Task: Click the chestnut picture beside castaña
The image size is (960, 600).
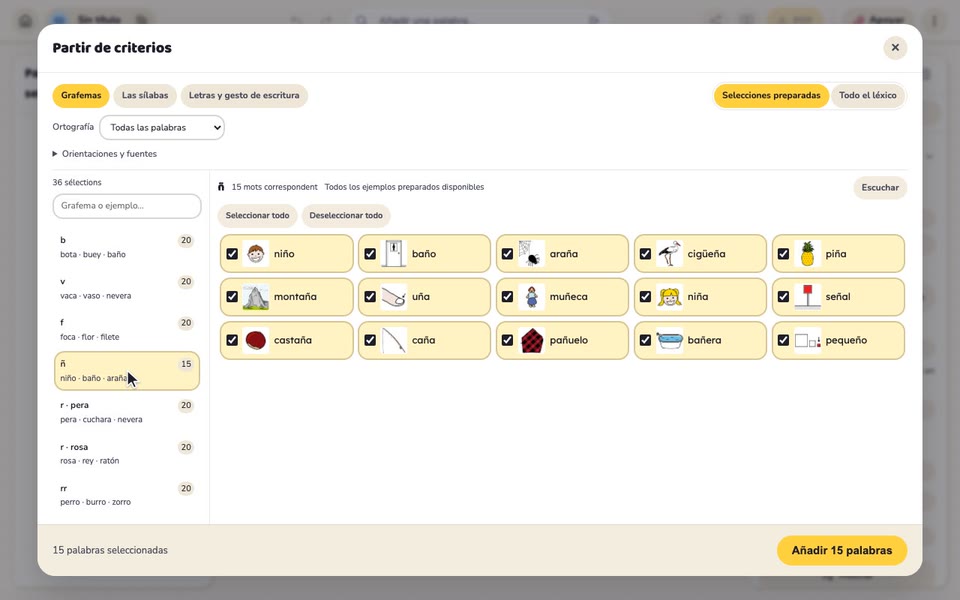Action: 255,340
